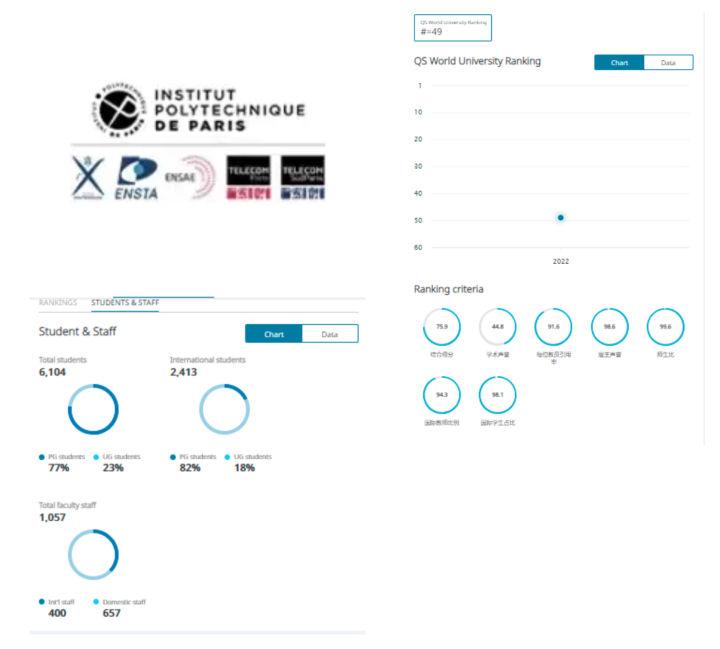The width and height of the screenshot is (720, 649).
Task: Click the 44.8 criteria circle
Action: point(498,327)
